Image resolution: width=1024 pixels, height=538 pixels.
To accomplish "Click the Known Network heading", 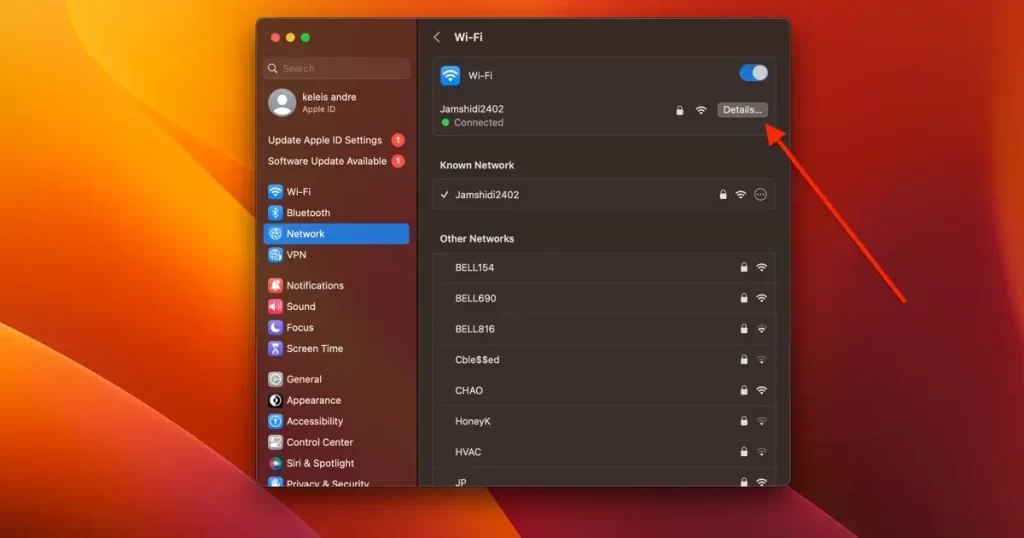I will pos(477,165).
